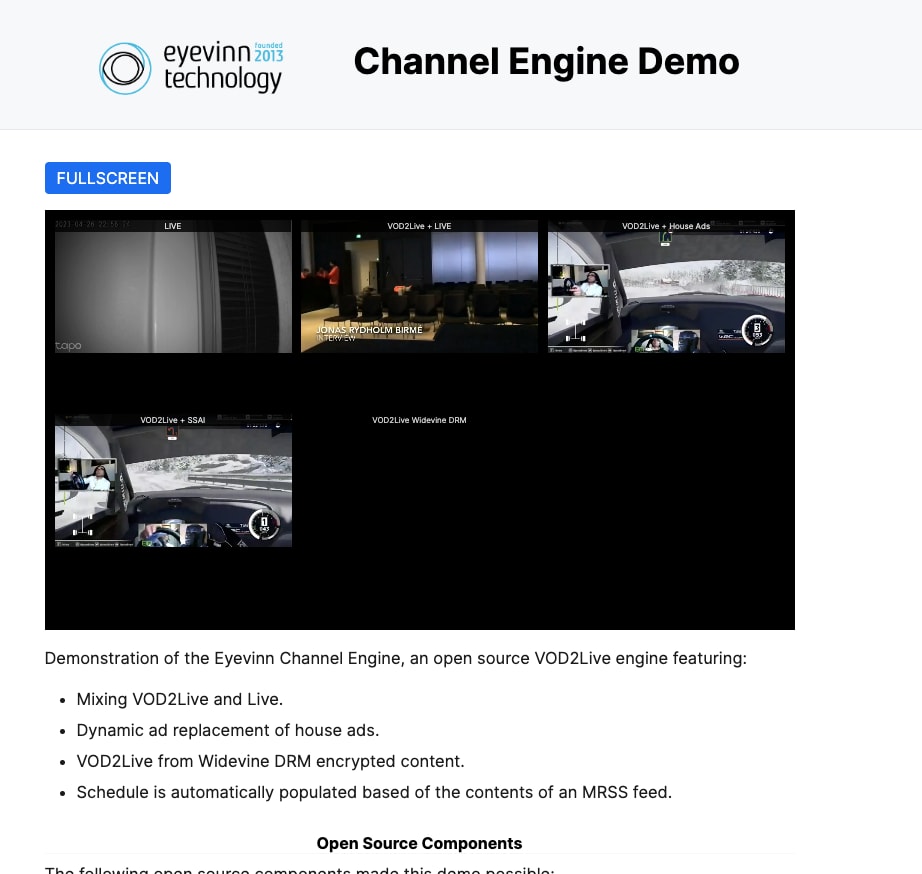Click the Eyevinn Technology logo

coord(190,69)
